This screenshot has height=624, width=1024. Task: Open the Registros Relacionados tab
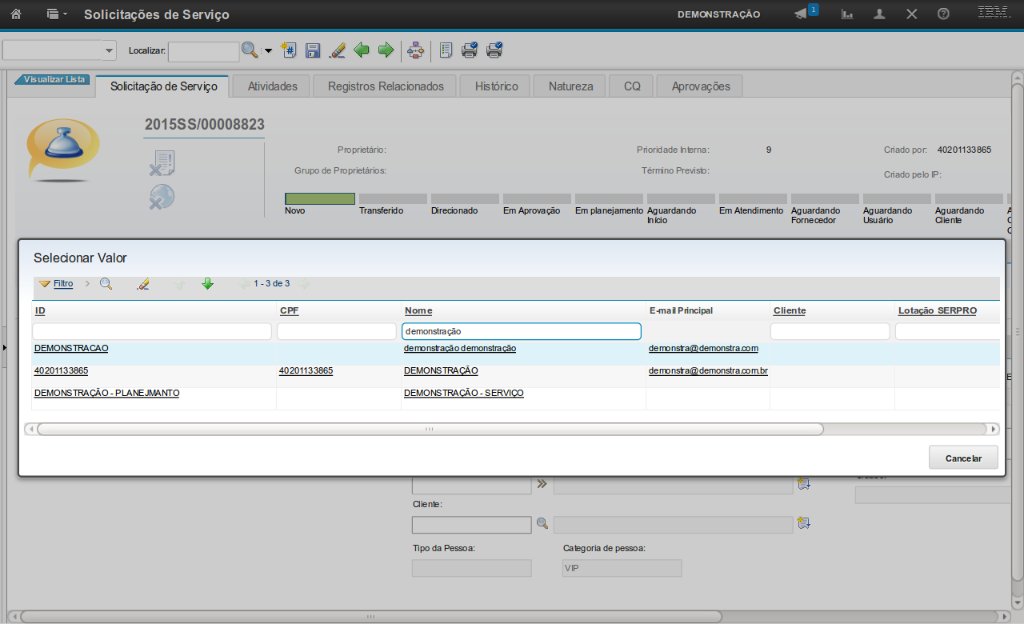(x=385, y=86)
